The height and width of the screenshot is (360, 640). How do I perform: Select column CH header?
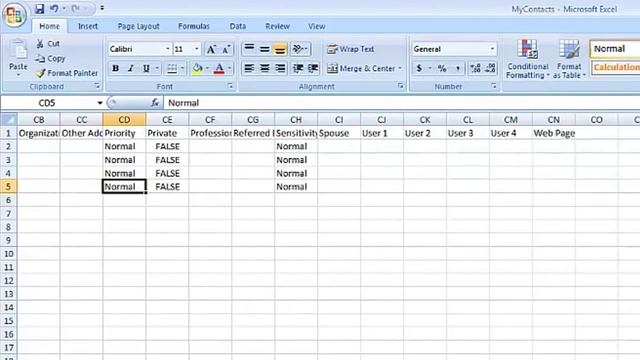pyautogui.click(x=296, y=120)
